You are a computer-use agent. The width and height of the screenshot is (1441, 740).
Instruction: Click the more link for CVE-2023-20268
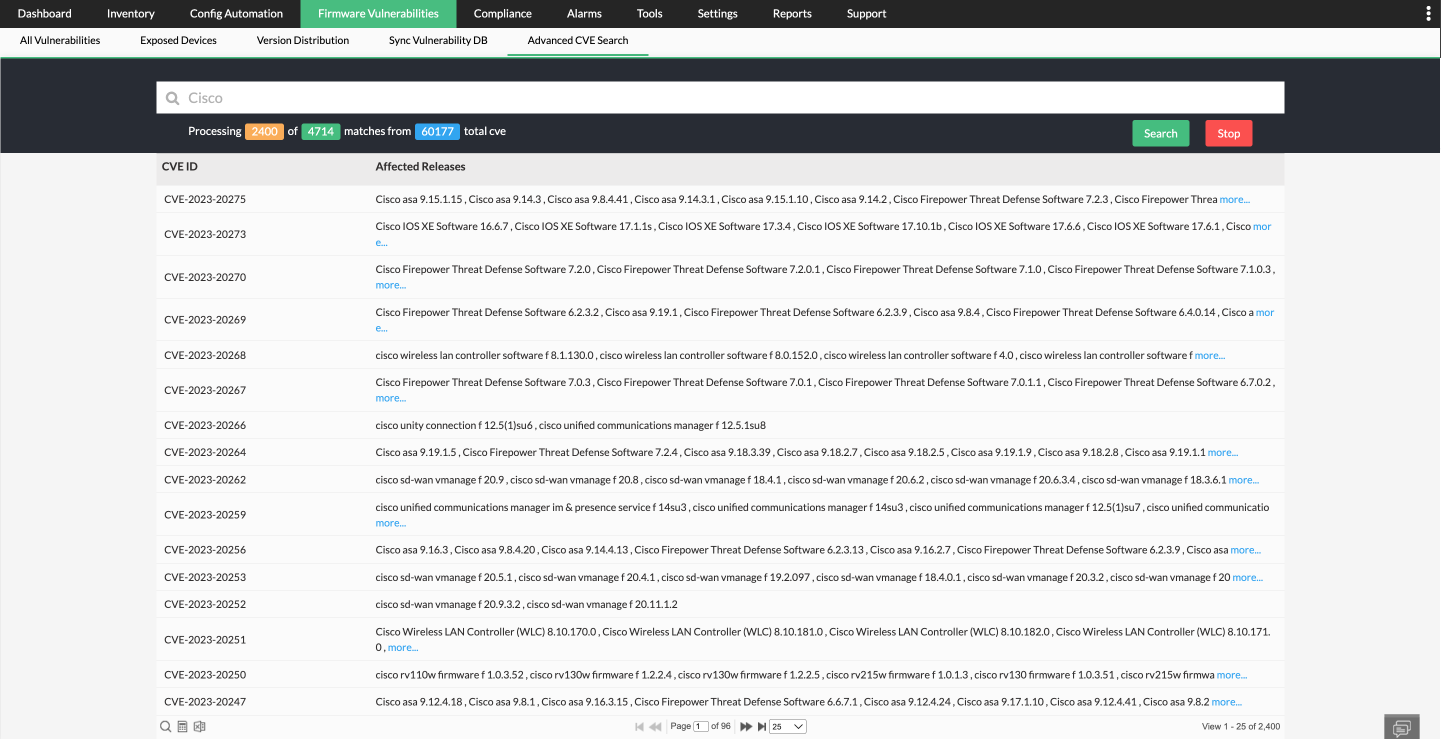(x=1210, y=356)
